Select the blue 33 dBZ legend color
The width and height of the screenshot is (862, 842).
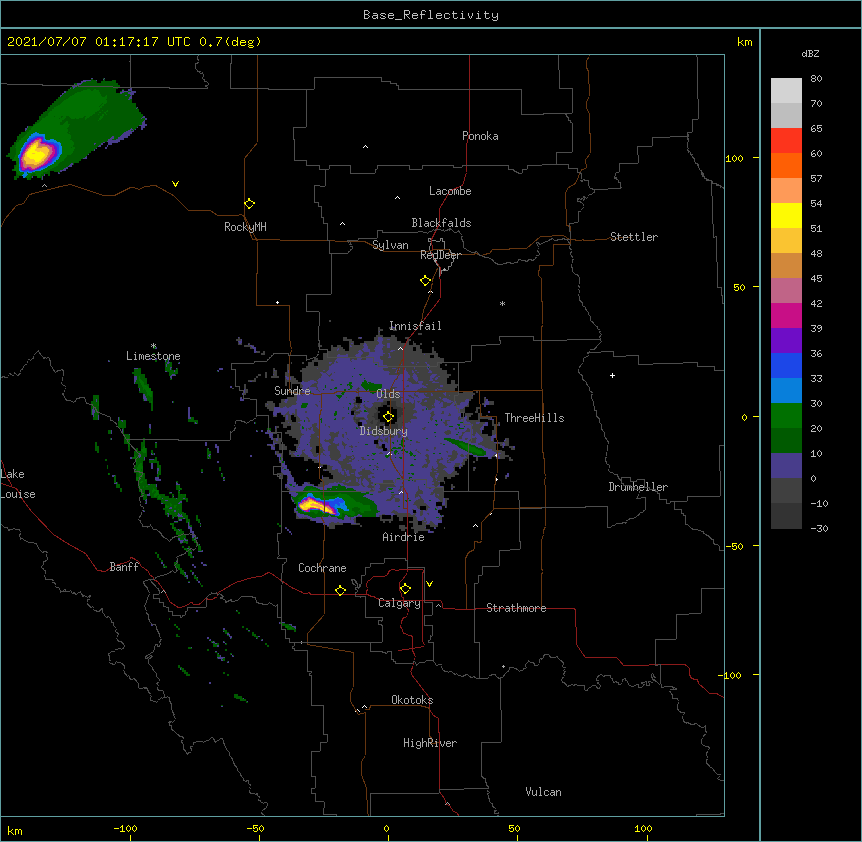[x=786, y=365]
